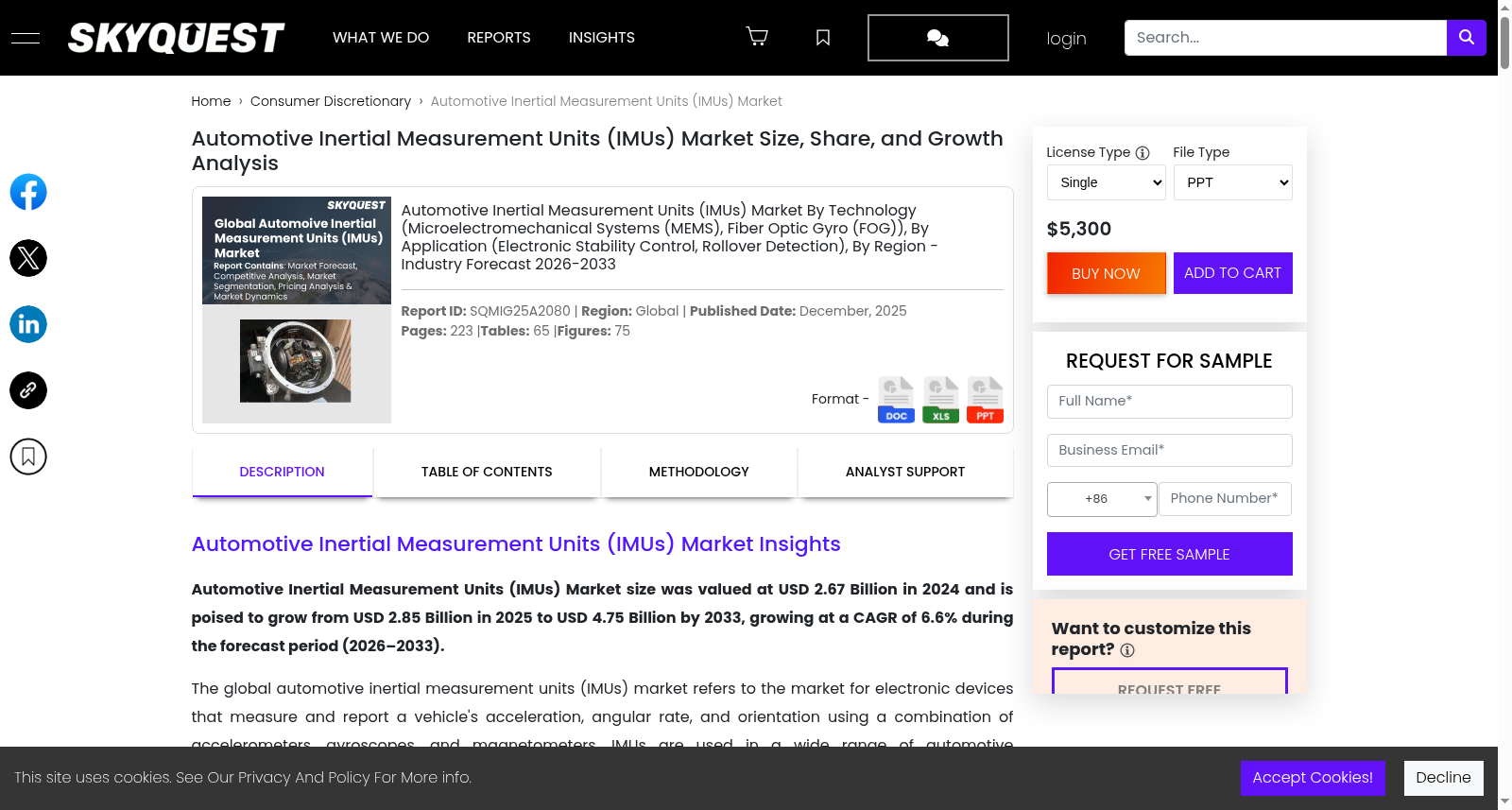Click the customize report info icon
Viewport: 1512px width, 810px height.
click(x=1127, y=650)
